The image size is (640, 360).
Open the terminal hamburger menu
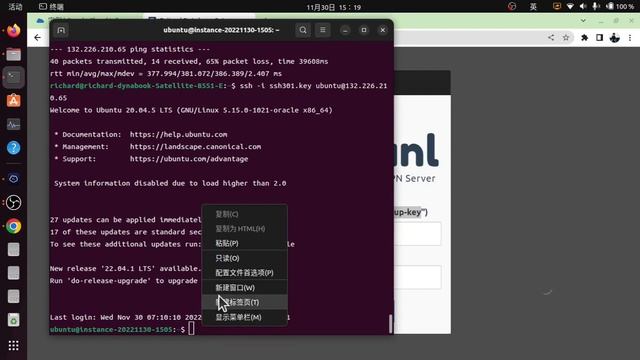pos(323,30)
